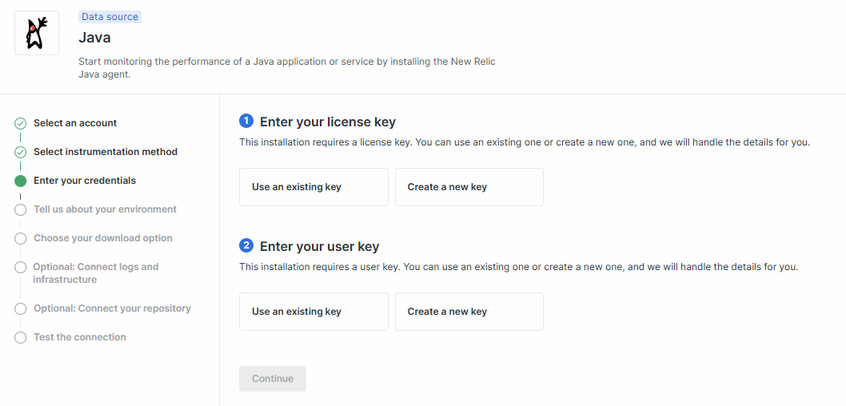846x406 pixels.
Task: Click the Data source tag label
Action: coord(110,17)
